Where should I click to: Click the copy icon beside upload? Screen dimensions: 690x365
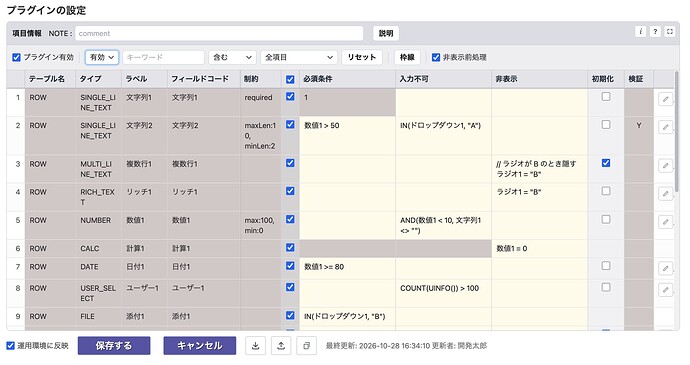306,346
